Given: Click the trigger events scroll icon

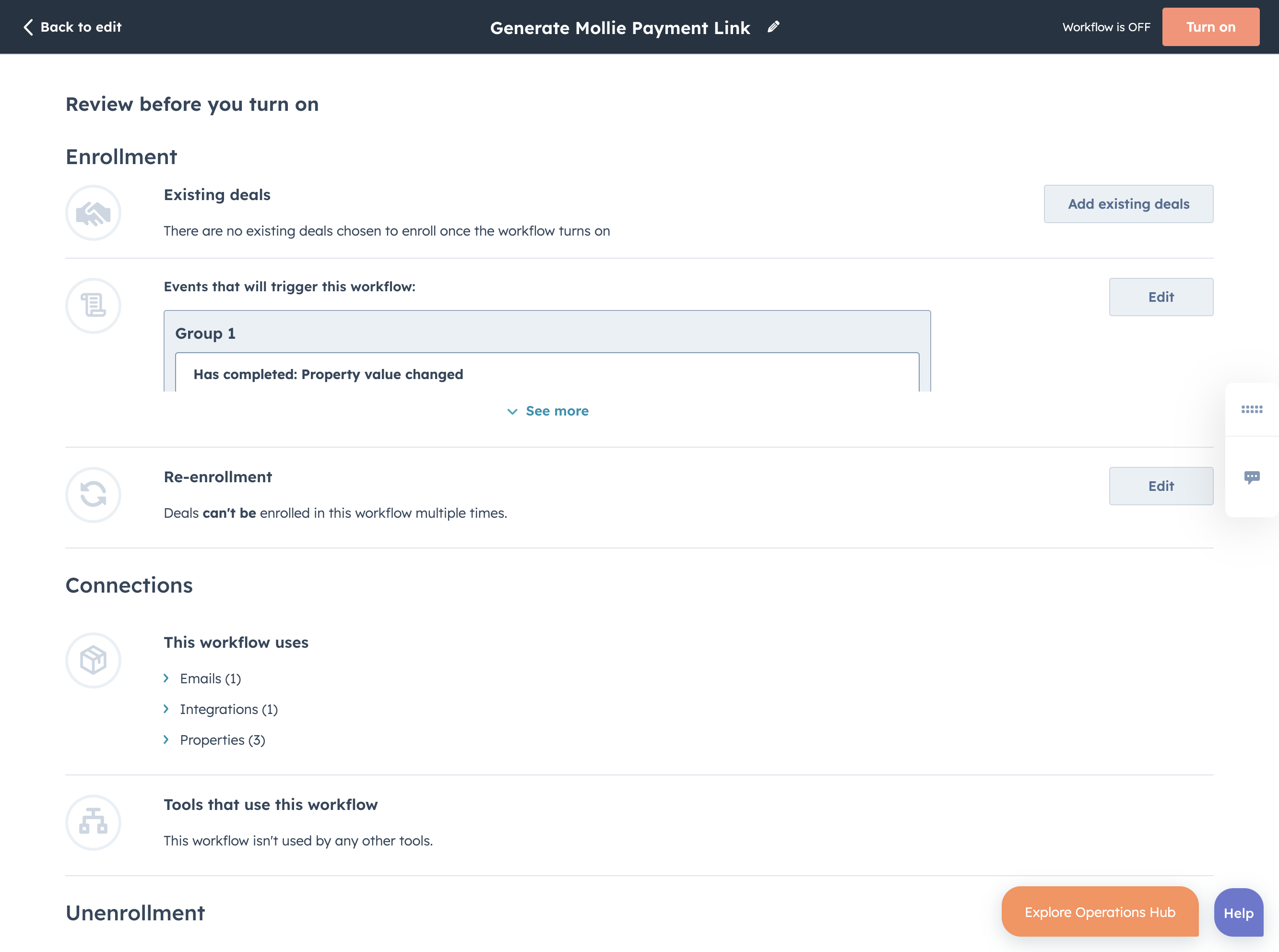Looking at the screenshot, I should (94, 306).
